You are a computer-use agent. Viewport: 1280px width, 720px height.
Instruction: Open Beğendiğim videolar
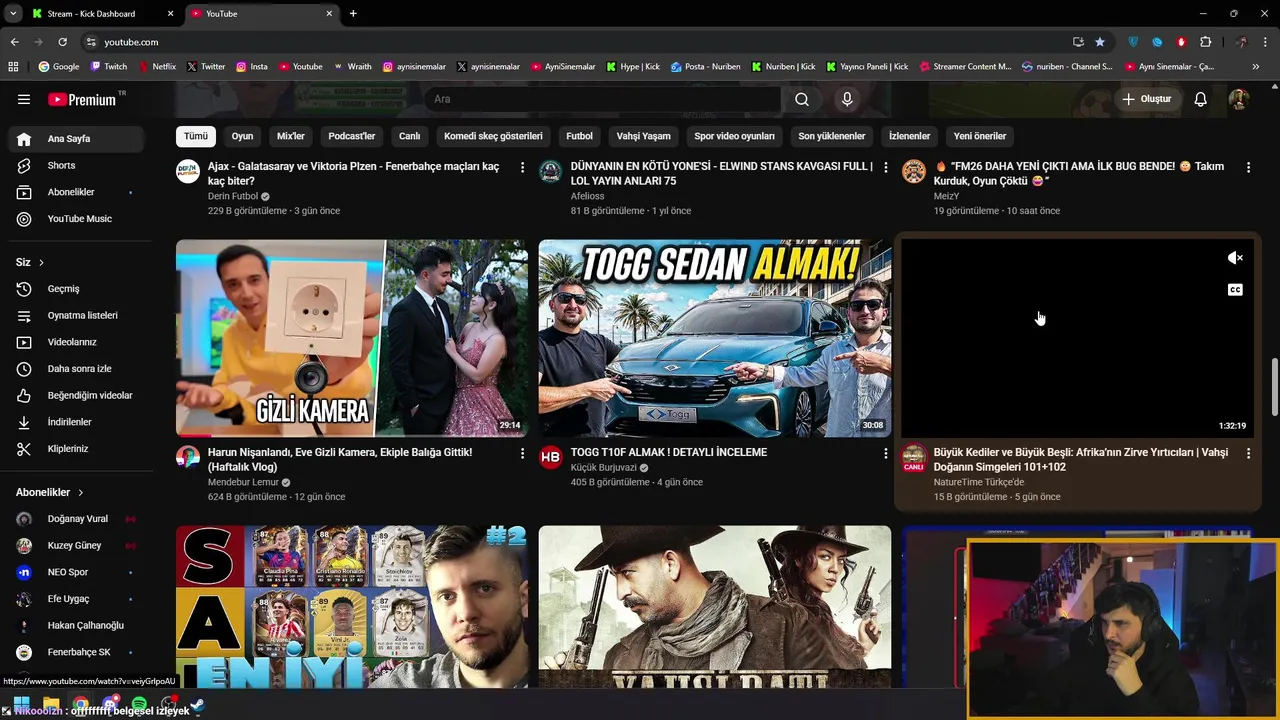tap(76, 395)
